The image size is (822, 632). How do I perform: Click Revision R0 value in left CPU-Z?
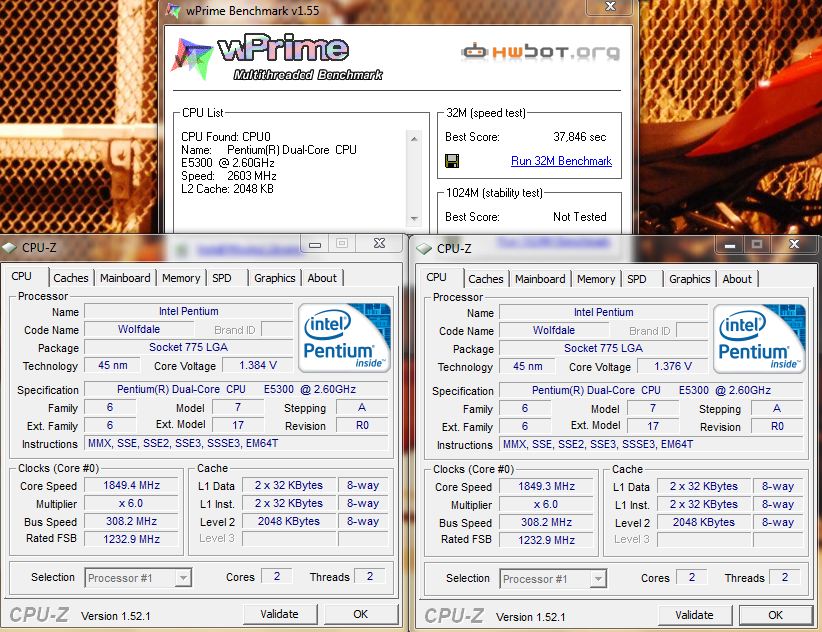[362, 425]
